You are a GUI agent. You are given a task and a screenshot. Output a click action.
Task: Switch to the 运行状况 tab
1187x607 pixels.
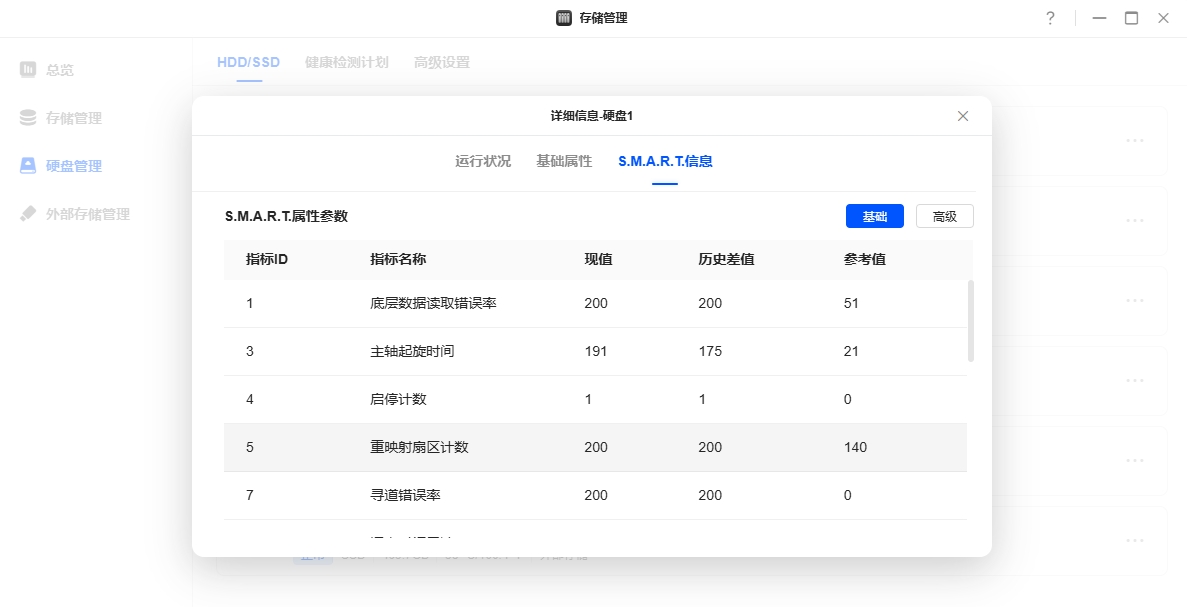(x=483, y=161)
